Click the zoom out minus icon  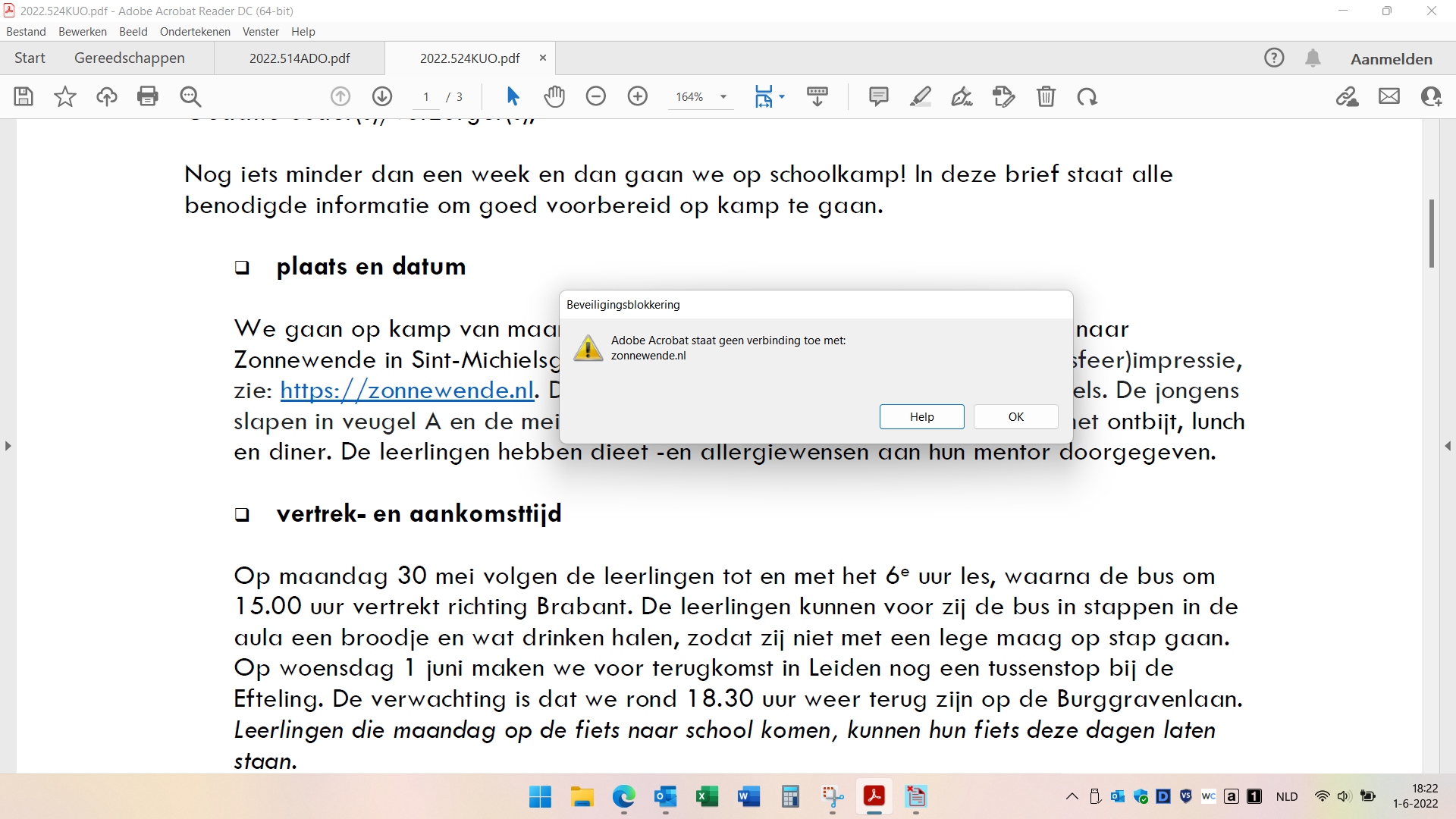(x=596, y=96)
